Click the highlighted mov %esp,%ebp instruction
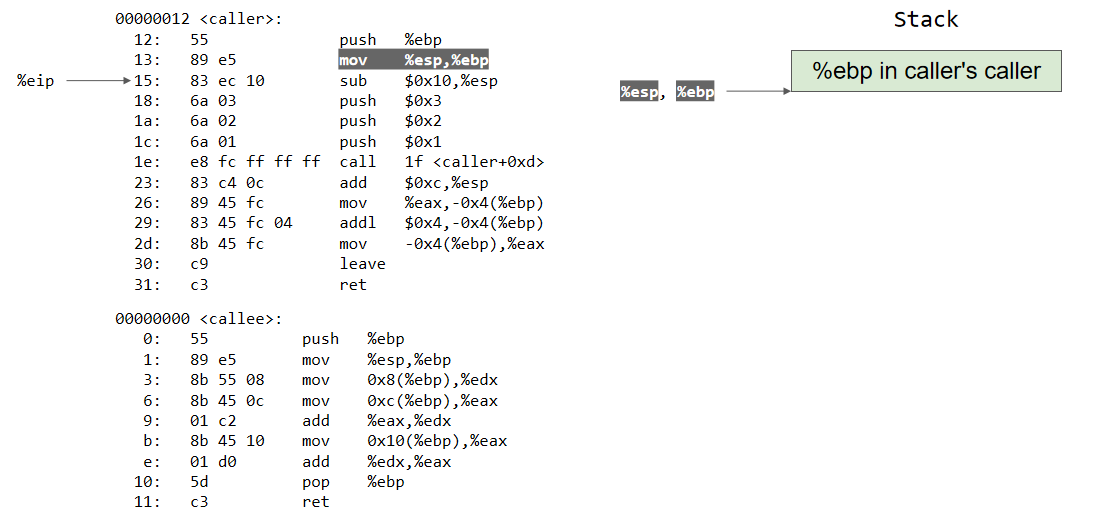1093x521 pixels. click(x=413, y=60)
